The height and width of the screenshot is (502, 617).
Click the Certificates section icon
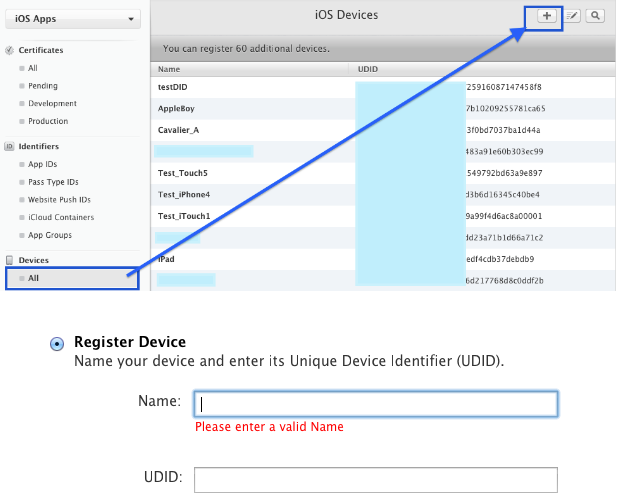click(9, 49)
